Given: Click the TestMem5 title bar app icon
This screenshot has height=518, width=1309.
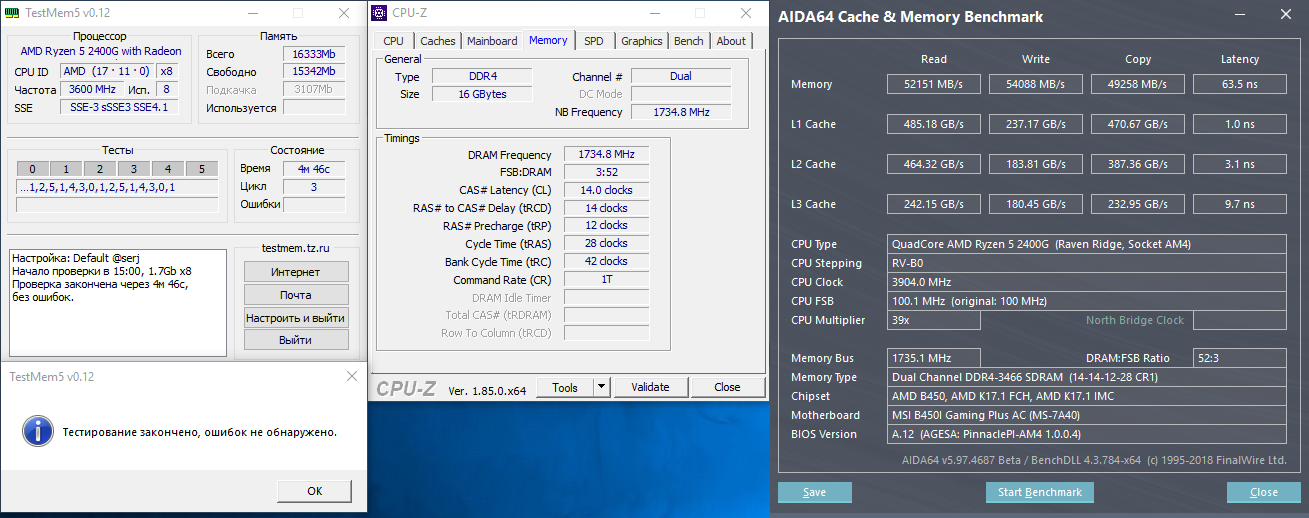Looking at the screenshot, I should point(11,14).
